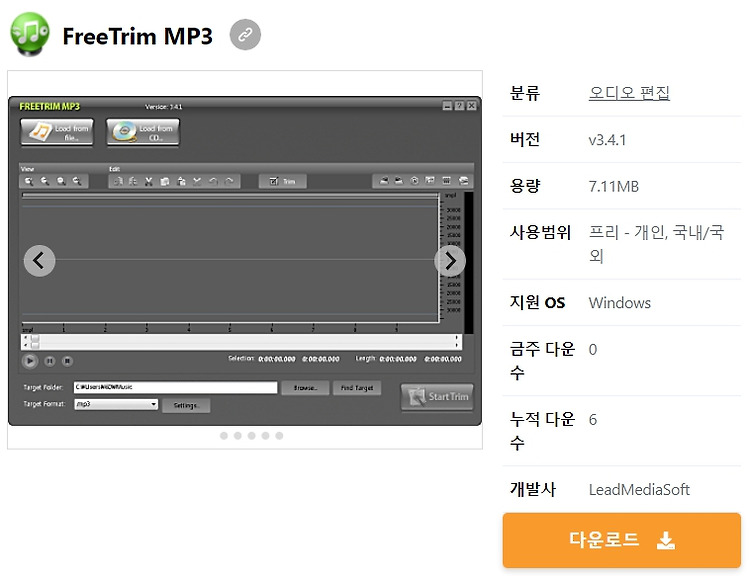Click the Find Target button
The width and height of the screenshot is (750, 576).
357,388
